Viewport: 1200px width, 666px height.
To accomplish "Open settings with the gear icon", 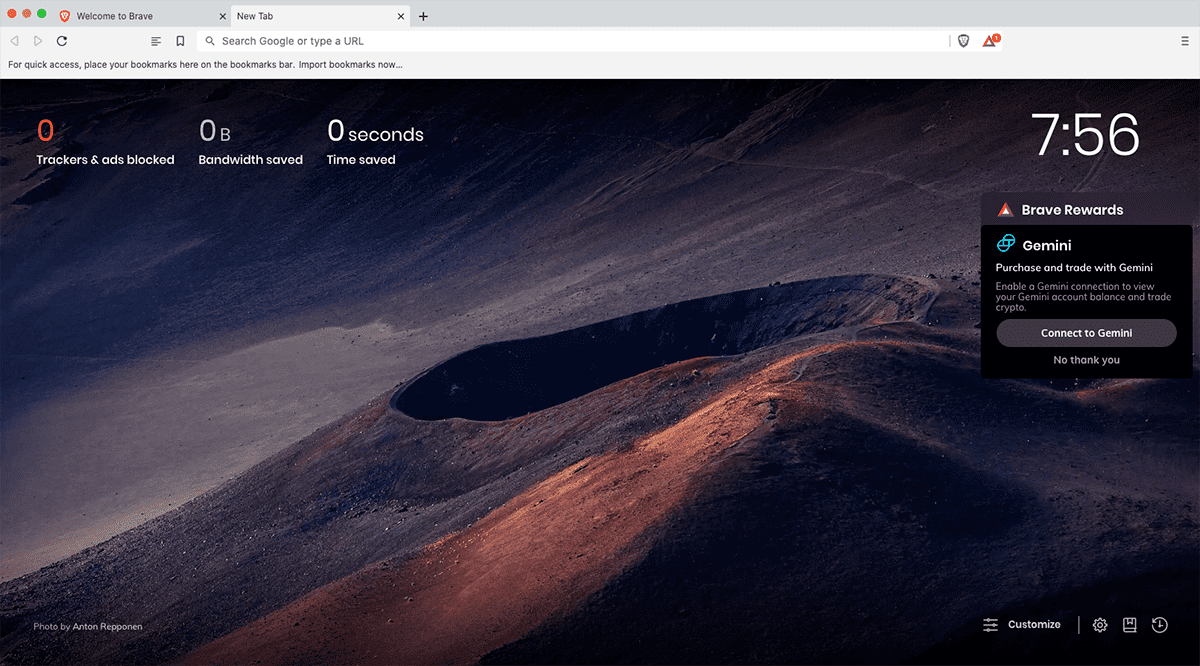I will pos(1099,624).
